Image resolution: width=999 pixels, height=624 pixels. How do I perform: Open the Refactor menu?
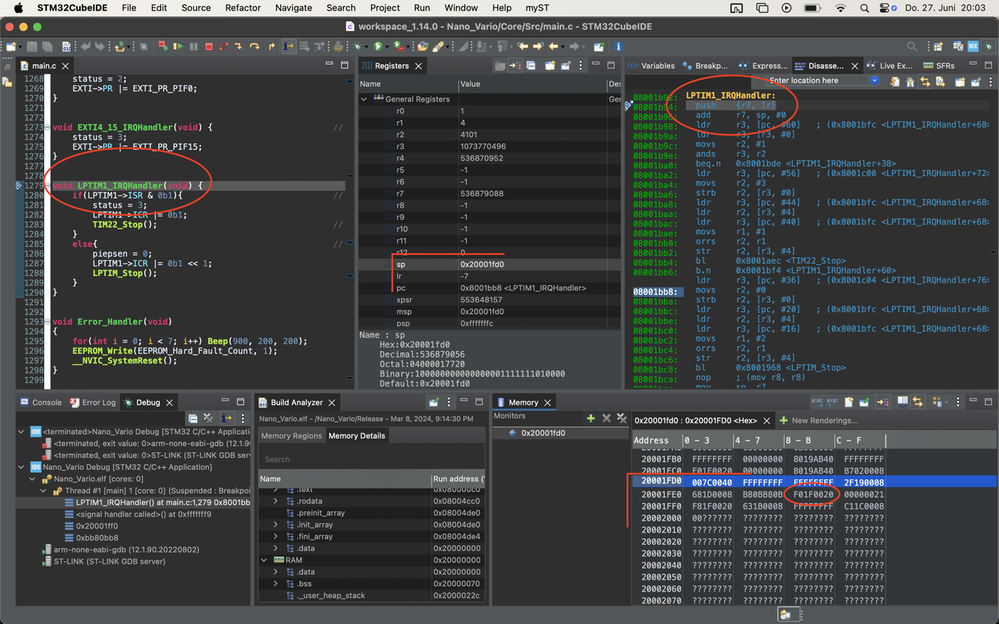point(242,7)
